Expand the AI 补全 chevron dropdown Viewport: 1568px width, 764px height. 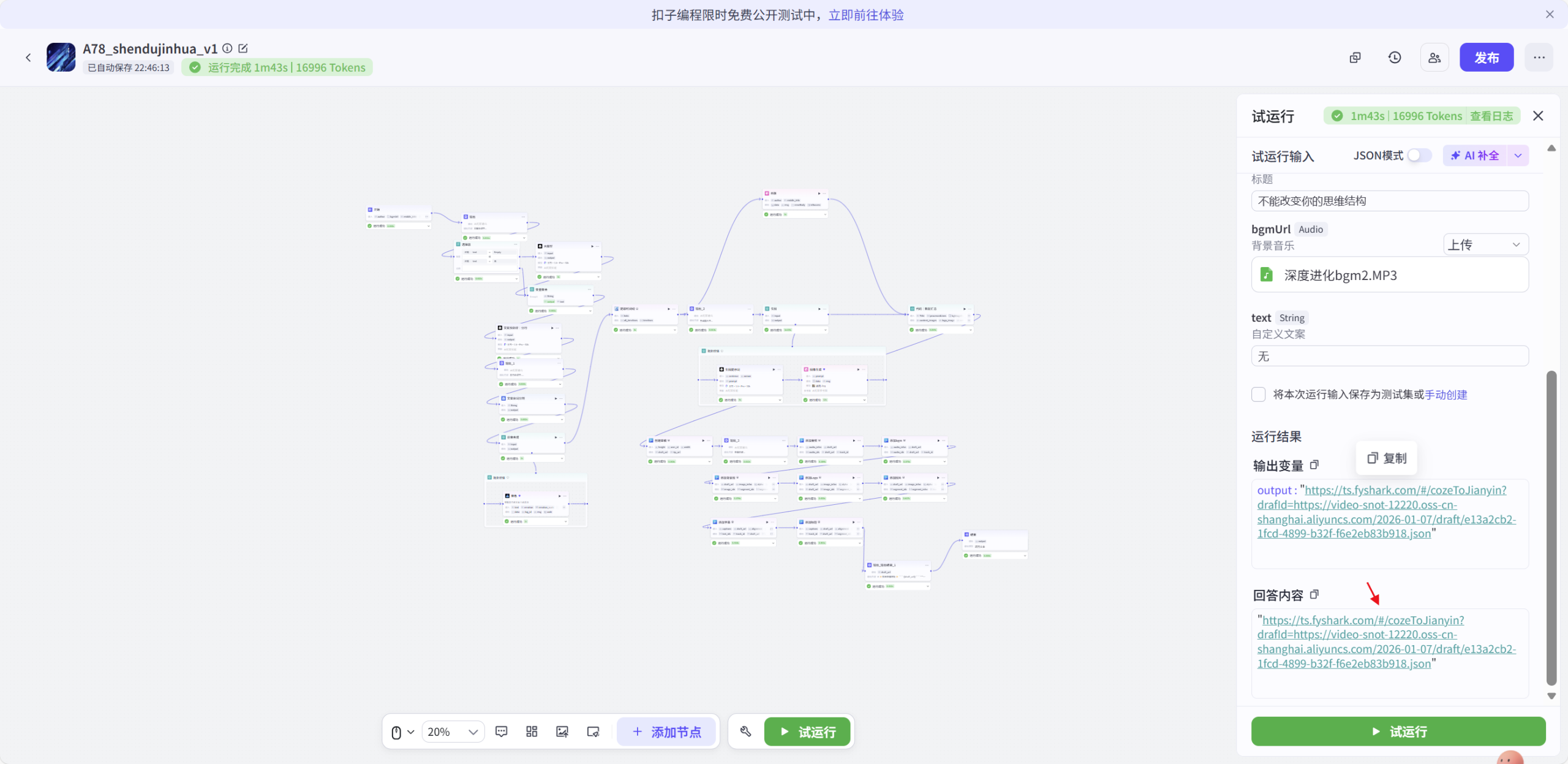click(x=1517, y=155)
